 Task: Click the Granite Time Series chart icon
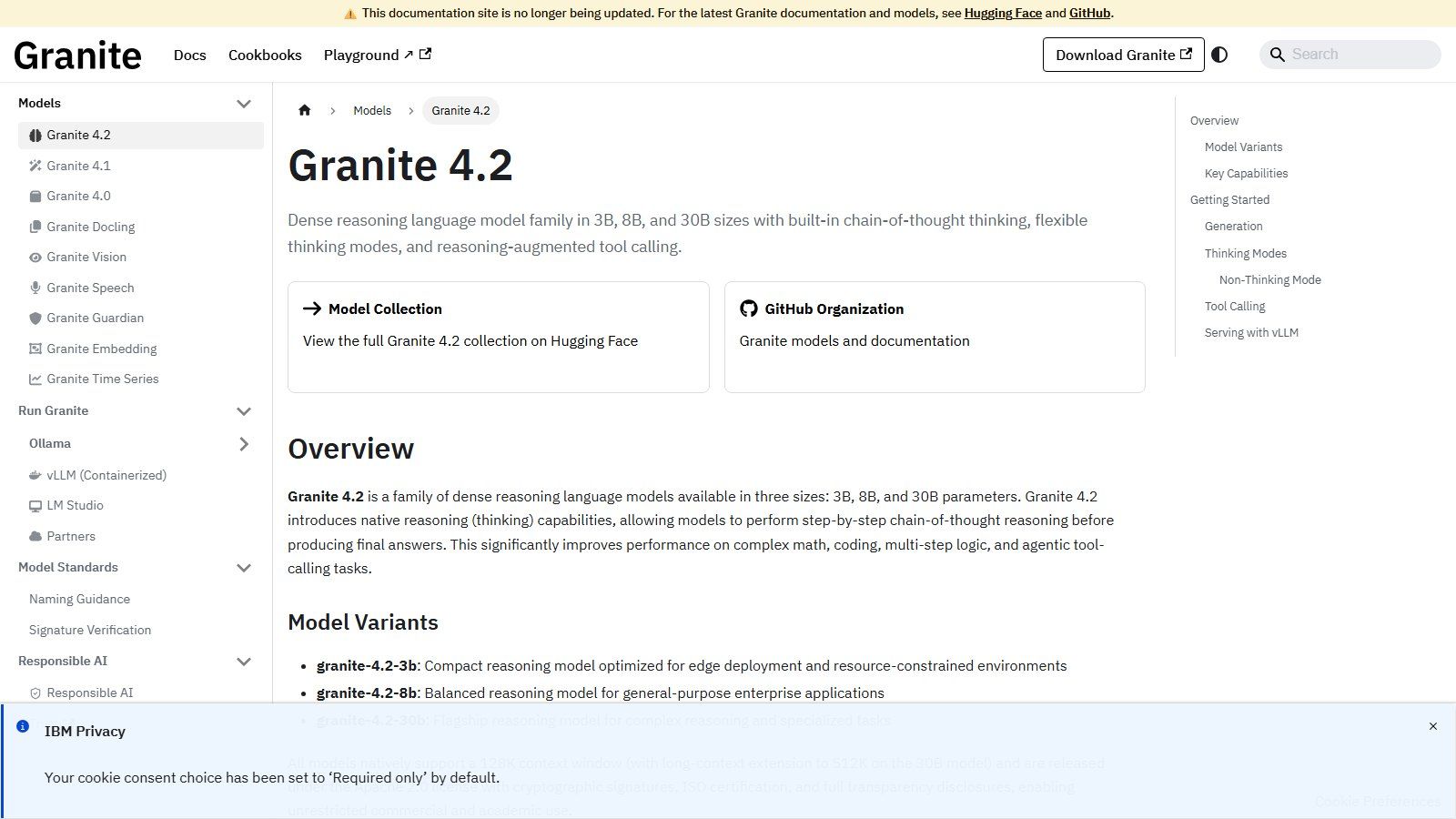pyautogui.click(x=35, y=379)
